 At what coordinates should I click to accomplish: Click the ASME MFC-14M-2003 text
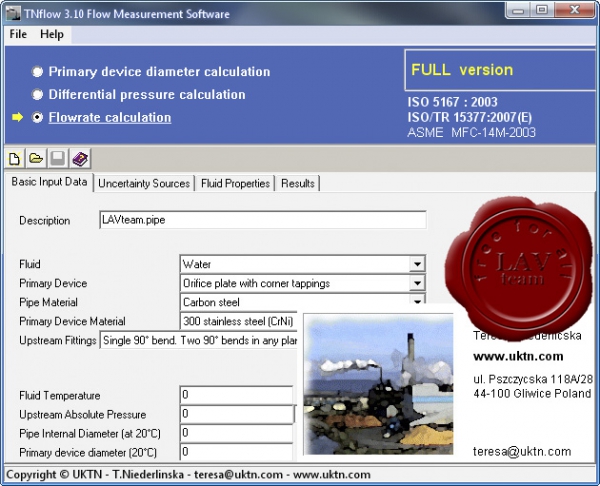click(x=471, y=132)
